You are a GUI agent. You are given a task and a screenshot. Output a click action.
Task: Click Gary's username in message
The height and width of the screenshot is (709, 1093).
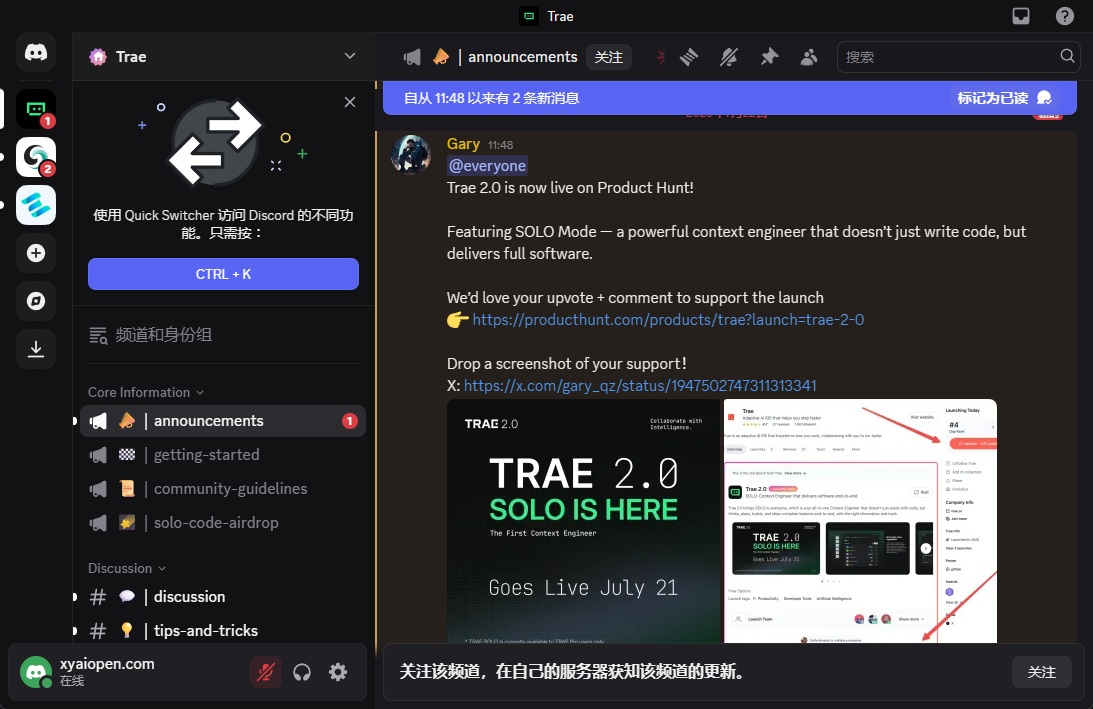coord(463,144)
